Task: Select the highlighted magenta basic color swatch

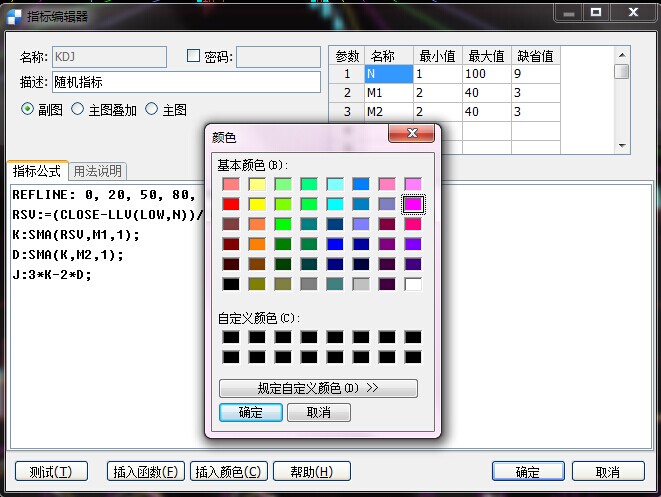Action: [412, 204]
